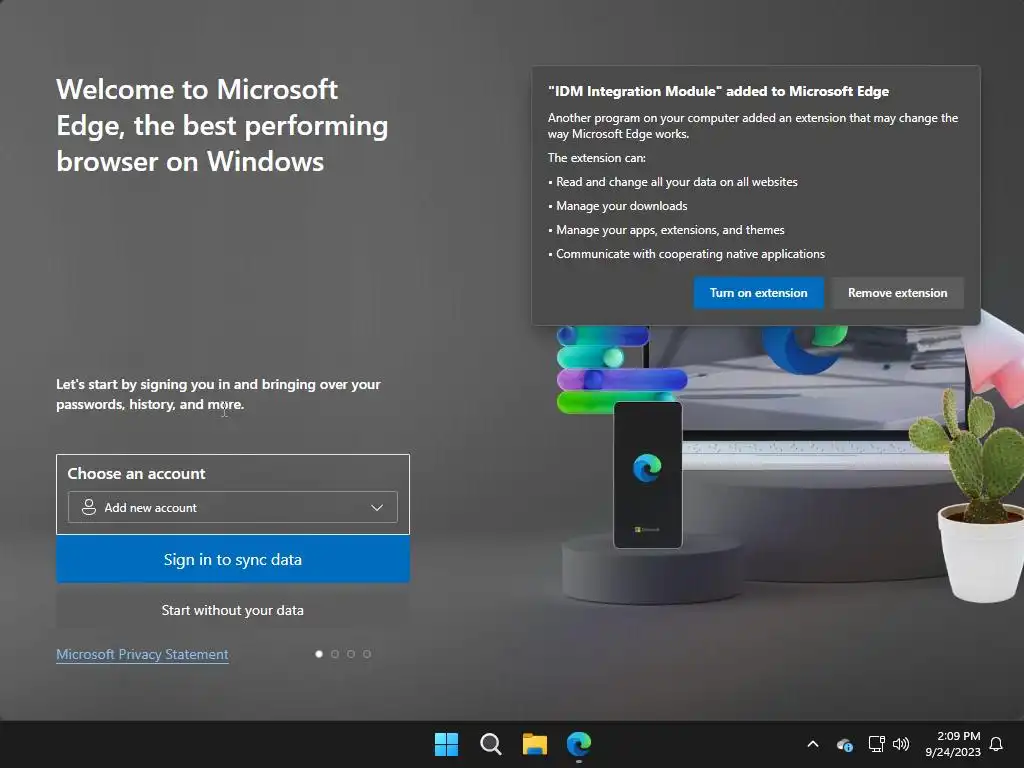Go to the third page indicator dot
The image size is (1024, 768).
pos(351,654)
